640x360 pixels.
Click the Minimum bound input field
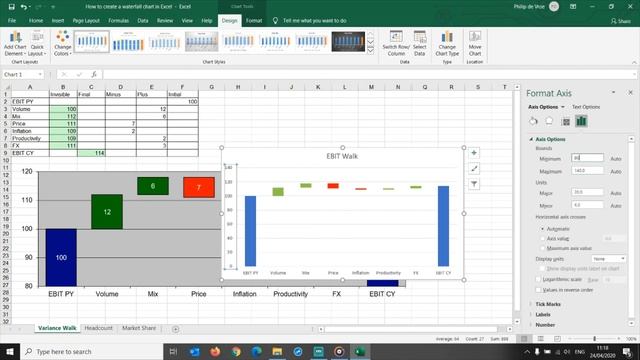[x=587, y=158]
